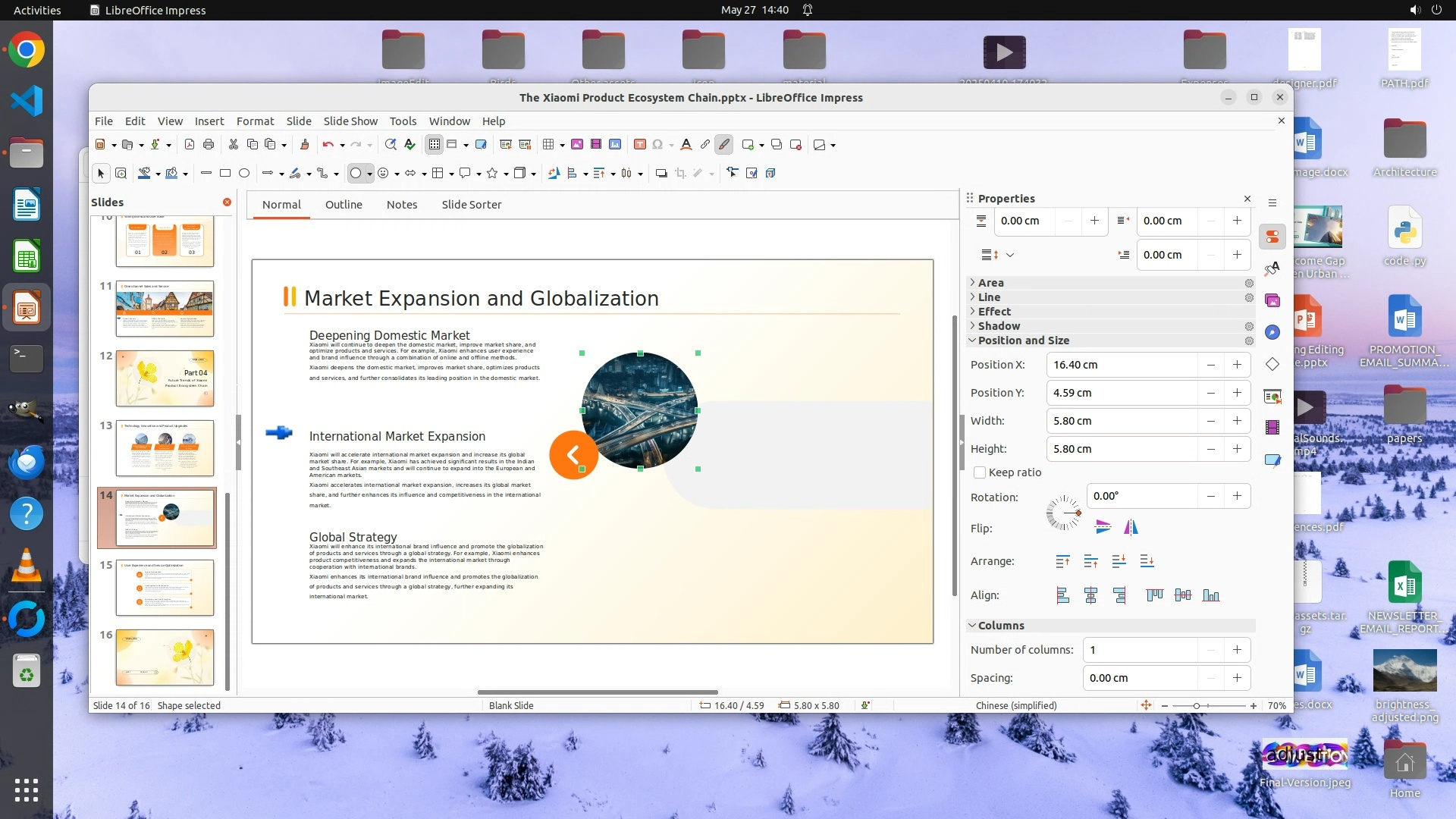Click the zoom slider in status bar
Screen dimensions: 1456x819
pos(1197,705)
